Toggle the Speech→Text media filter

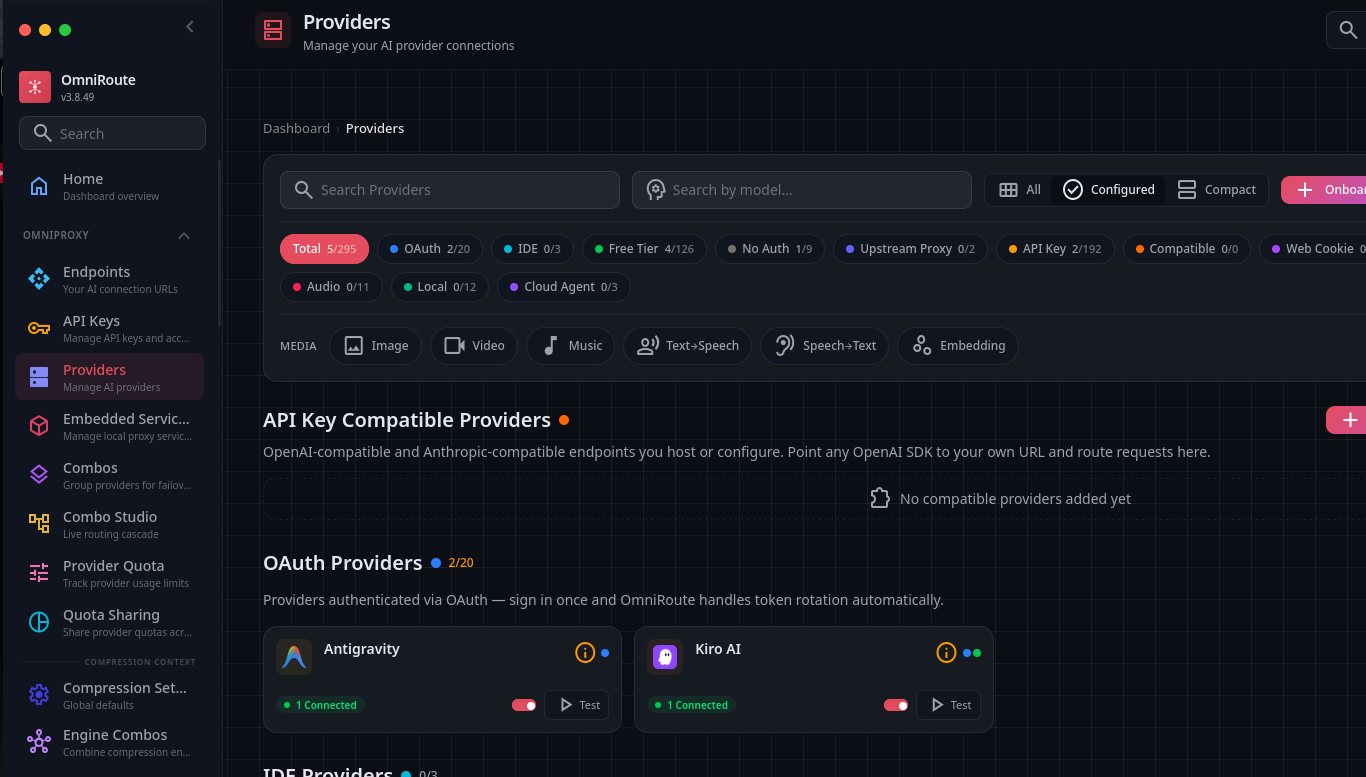pyautogui.click(x=825, y=346)
